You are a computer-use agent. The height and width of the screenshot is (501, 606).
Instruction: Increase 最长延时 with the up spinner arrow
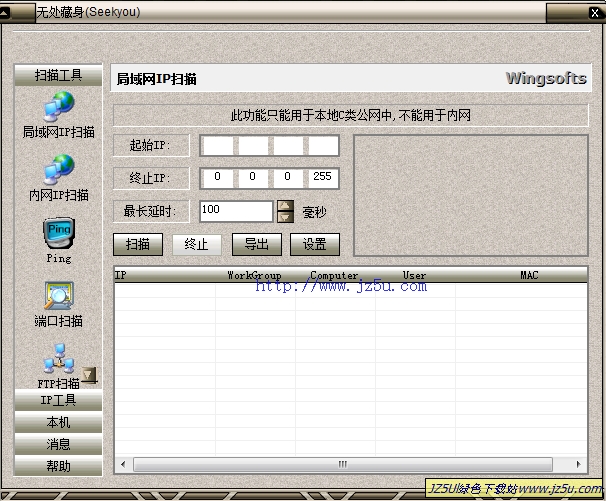point(285,206)
